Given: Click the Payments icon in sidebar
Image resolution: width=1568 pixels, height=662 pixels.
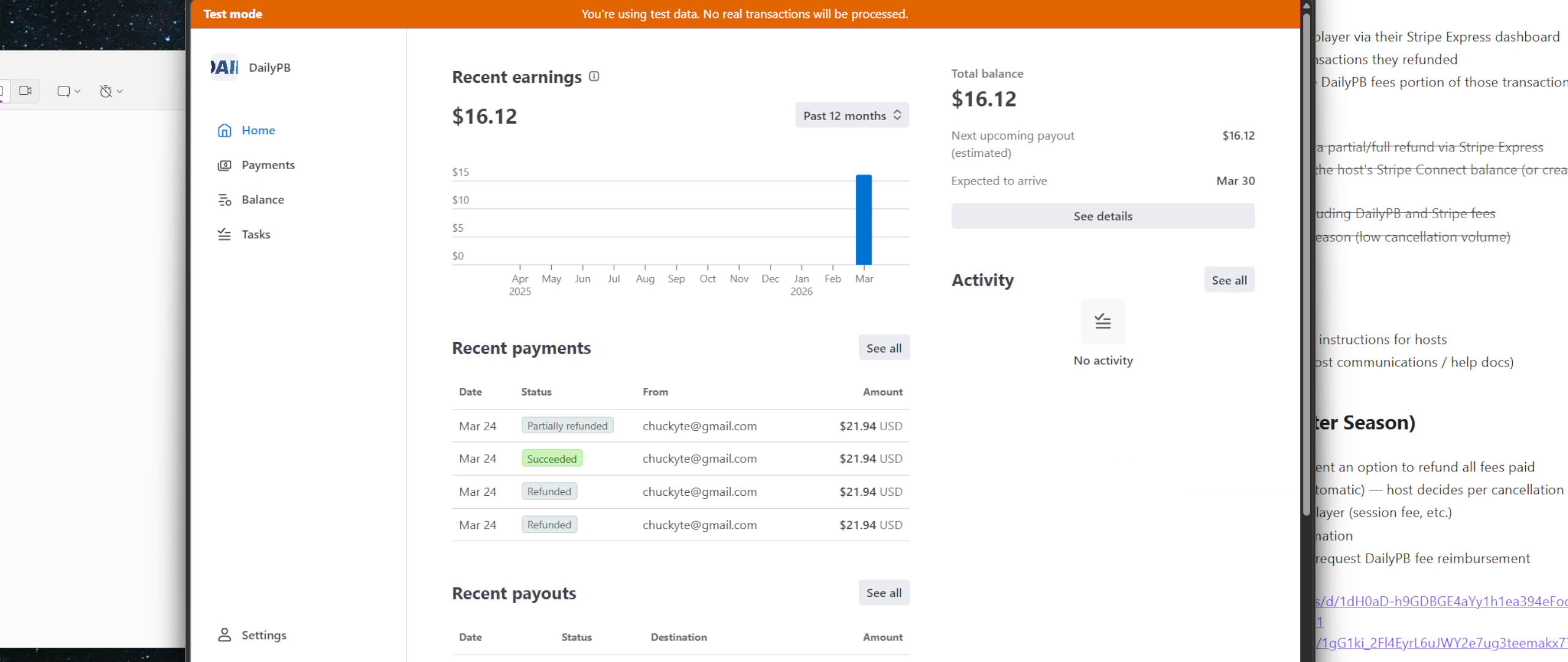Looking at the screenshot, I should click(224, 165).
